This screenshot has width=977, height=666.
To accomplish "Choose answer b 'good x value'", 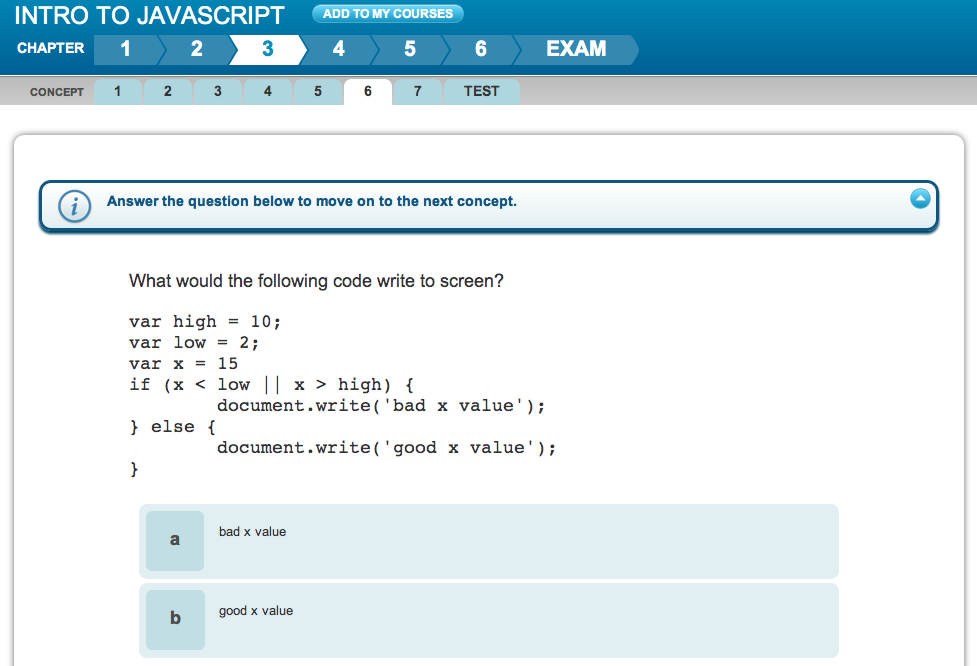I will point(488,619).
